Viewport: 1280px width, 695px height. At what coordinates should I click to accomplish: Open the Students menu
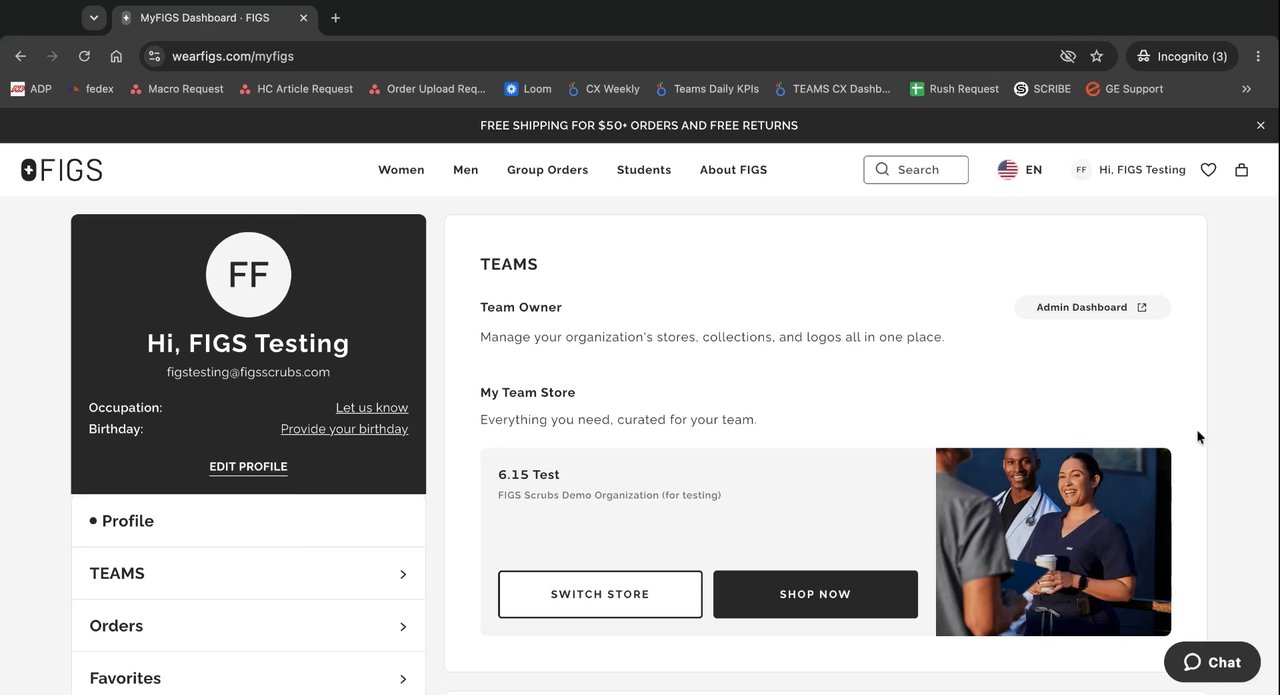coord(644,170)
